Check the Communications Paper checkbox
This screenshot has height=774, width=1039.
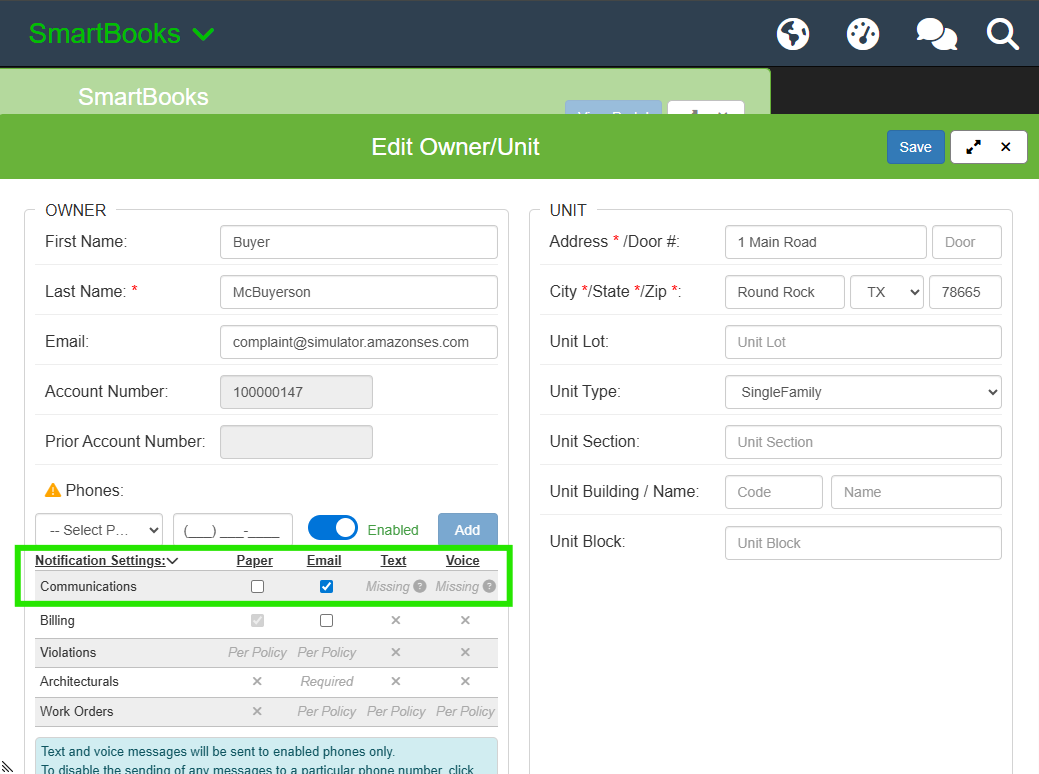(x=257, y=587)
